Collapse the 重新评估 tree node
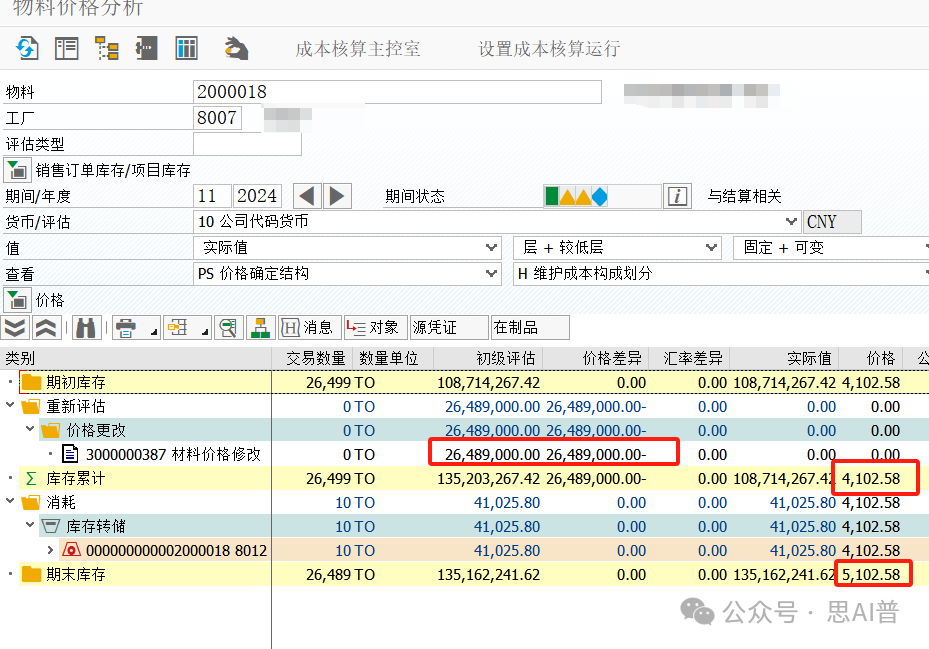 point(10,406)
